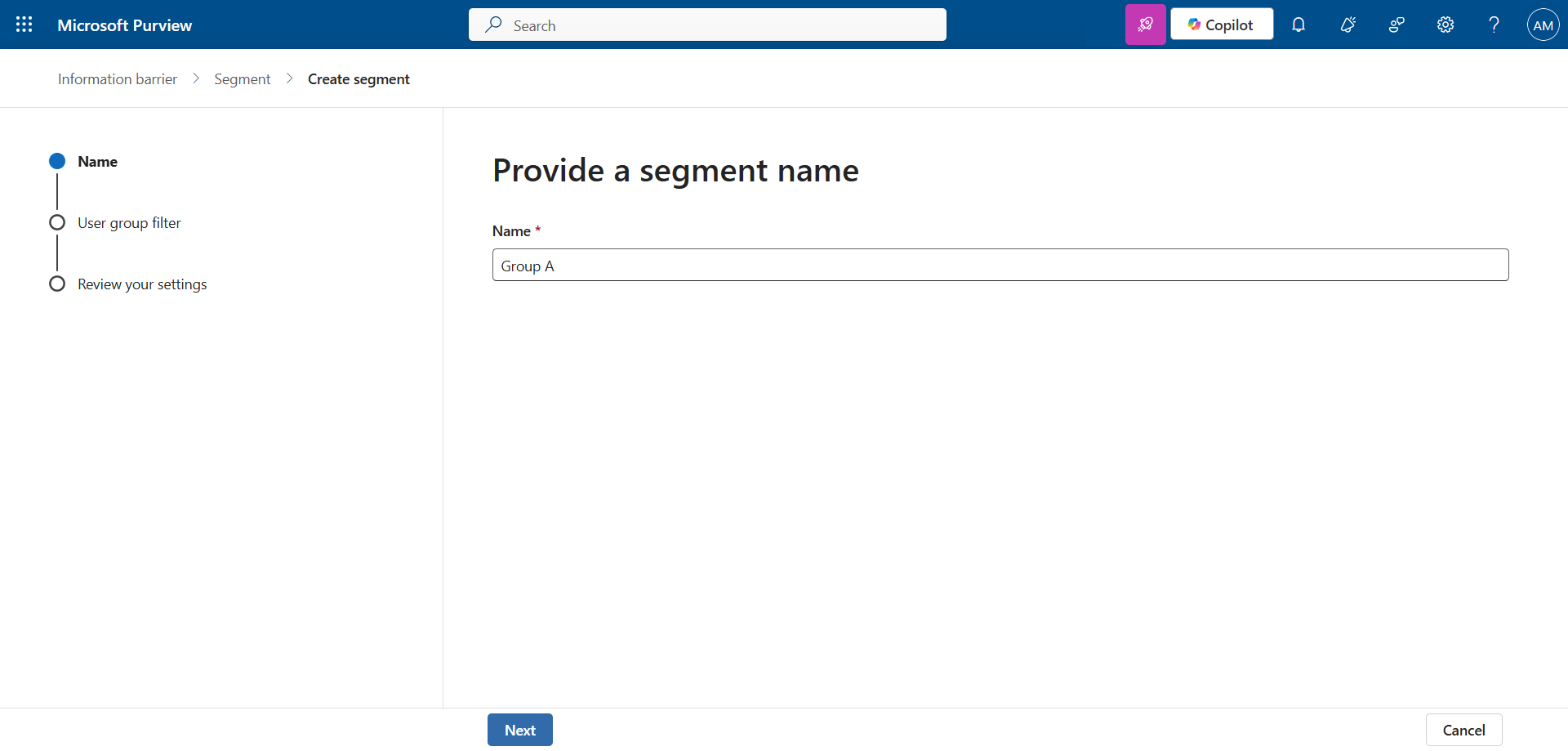This screenshot has height=751, width=1568.
Task: Open the feedback people-chat icon
Action: tap(1396, 25)
